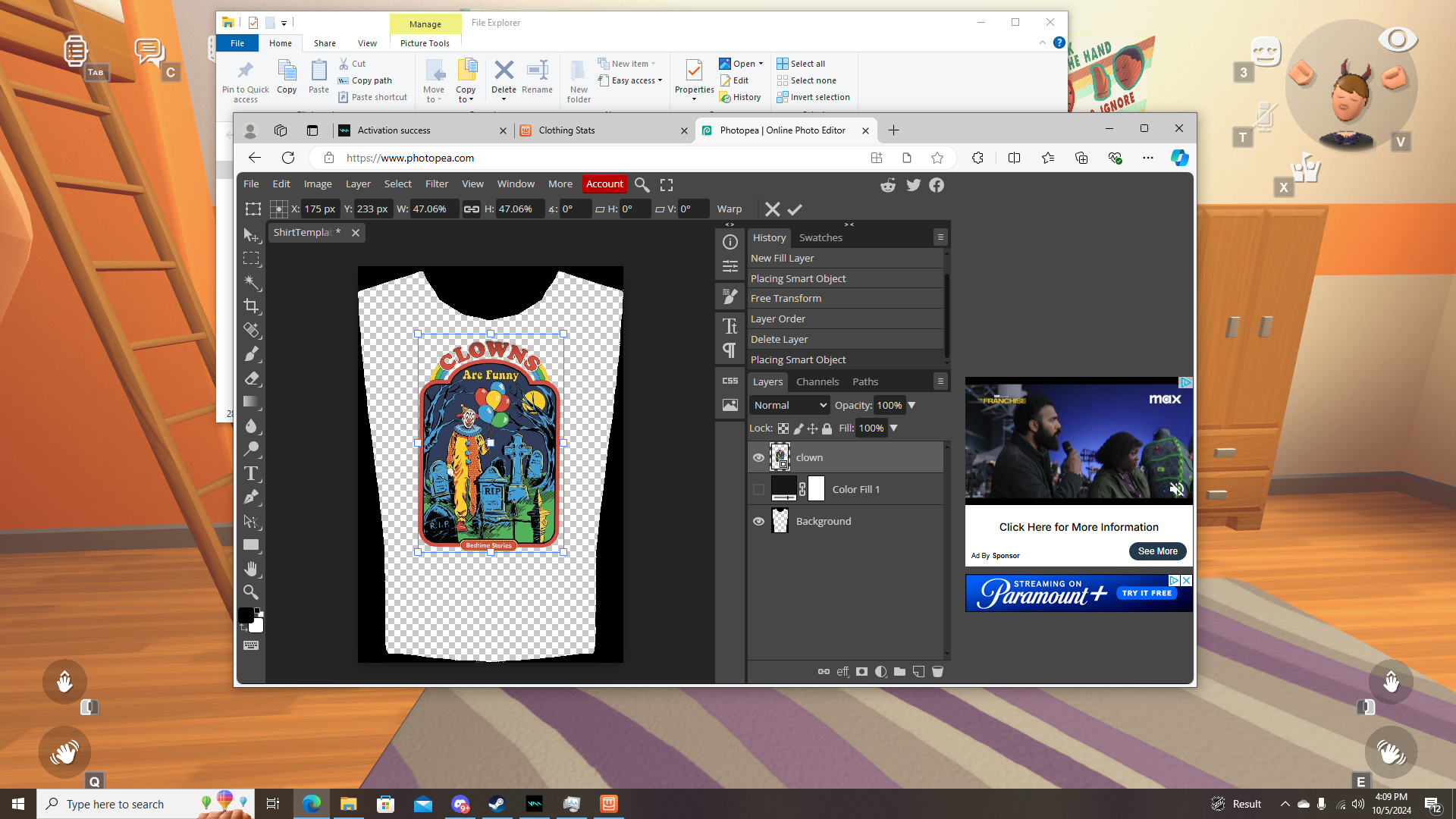Select the Type tool in left toolbar
Screen dimensions: 1456x819
252,474
